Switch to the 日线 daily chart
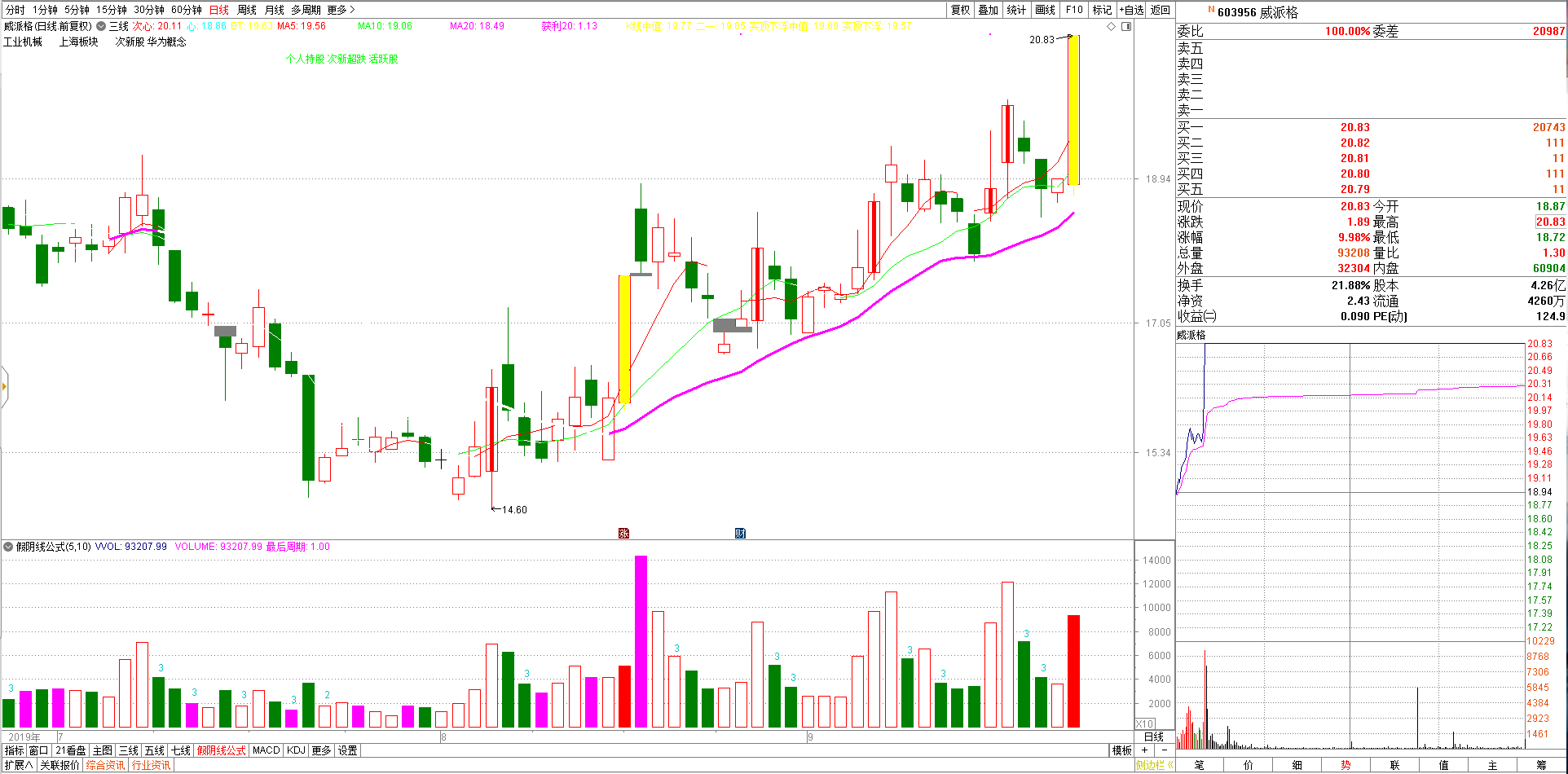This screenshot has height=774, width=1568. 218,10
